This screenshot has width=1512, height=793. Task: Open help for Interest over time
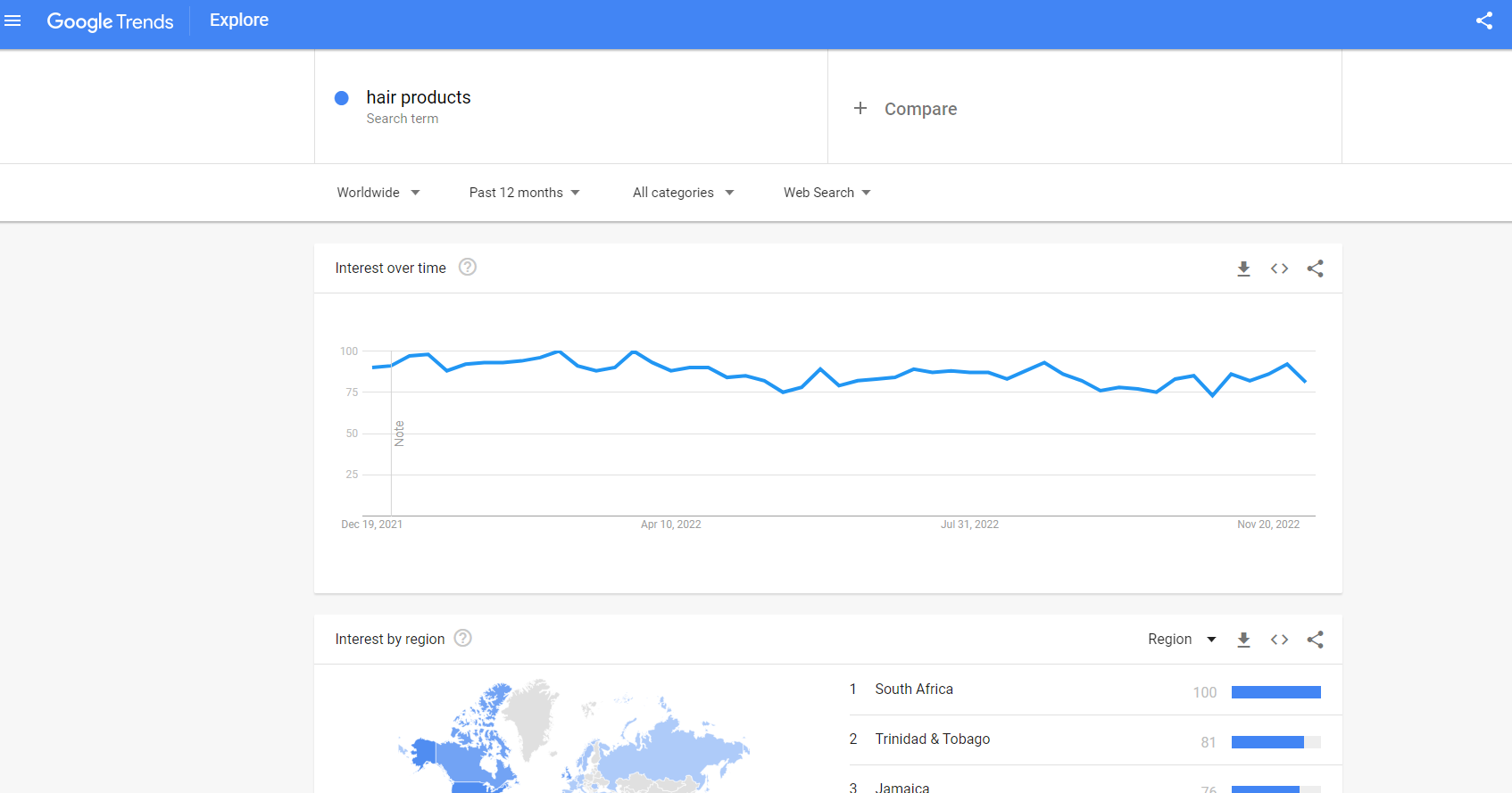[x=468, y=267]
